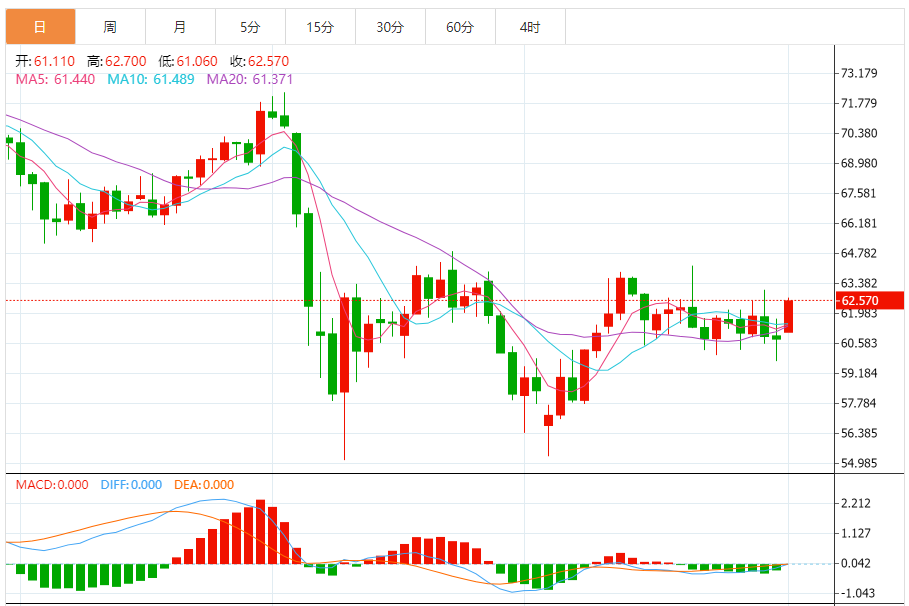Click the MACD:0.000 indicator label
This screenshot has height=606, width=909.
pos(52,485)
